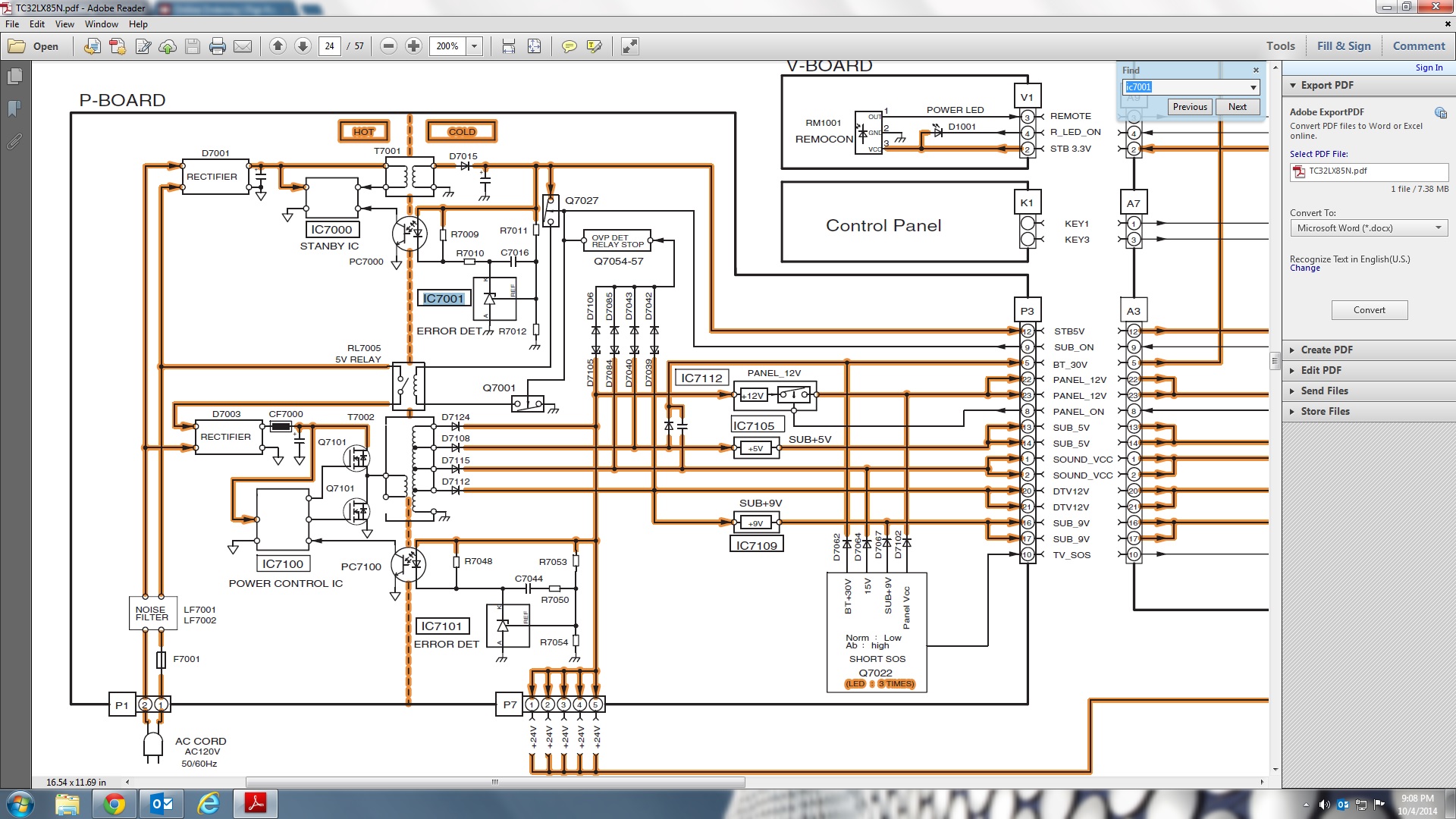This screenshot has width=1456, height=819.
Task: Click the email envelope toolbar icon
Action: 243,46
